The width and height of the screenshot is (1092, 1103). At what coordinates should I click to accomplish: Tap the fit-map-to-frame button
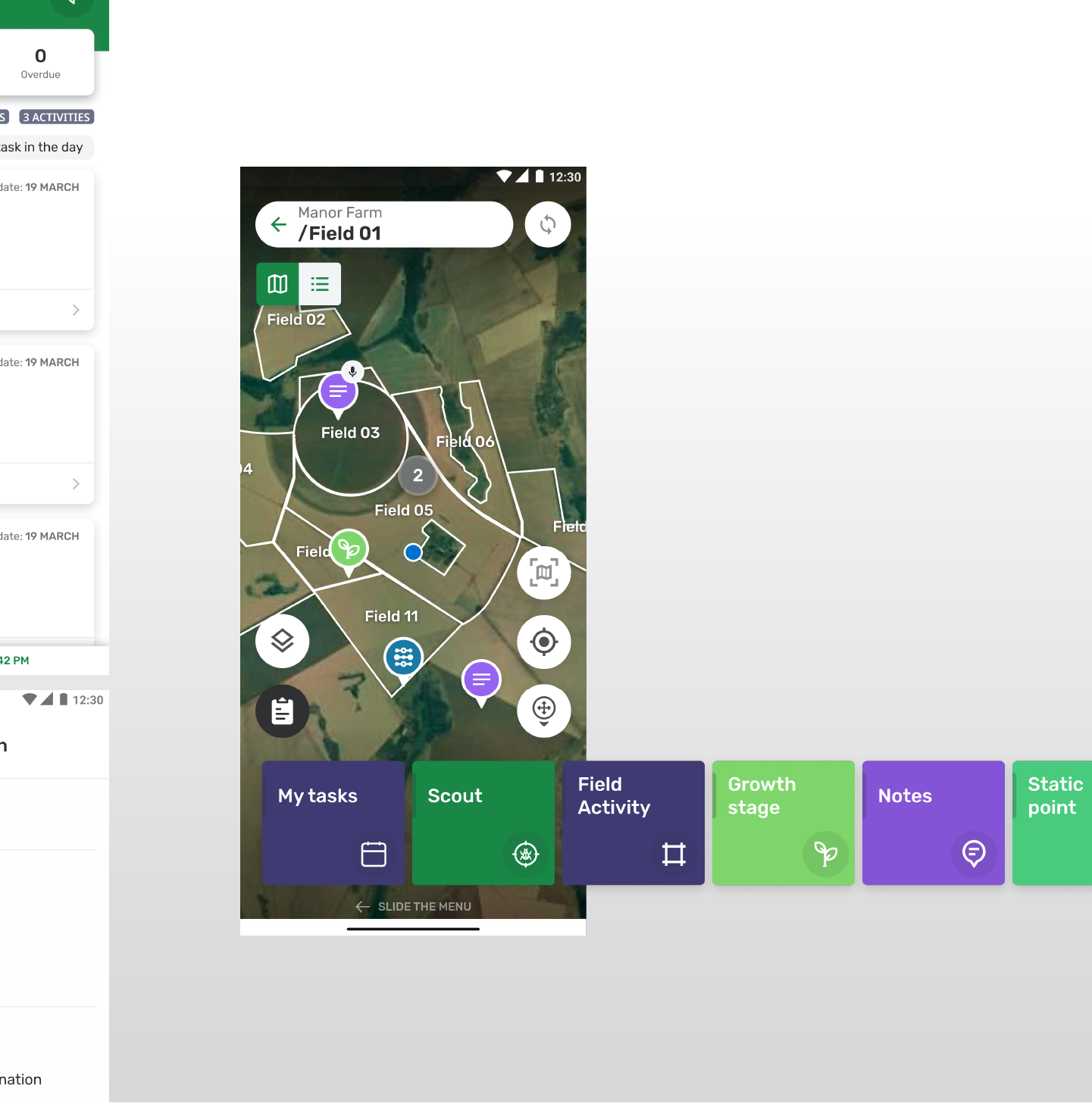tap(543, 573)
